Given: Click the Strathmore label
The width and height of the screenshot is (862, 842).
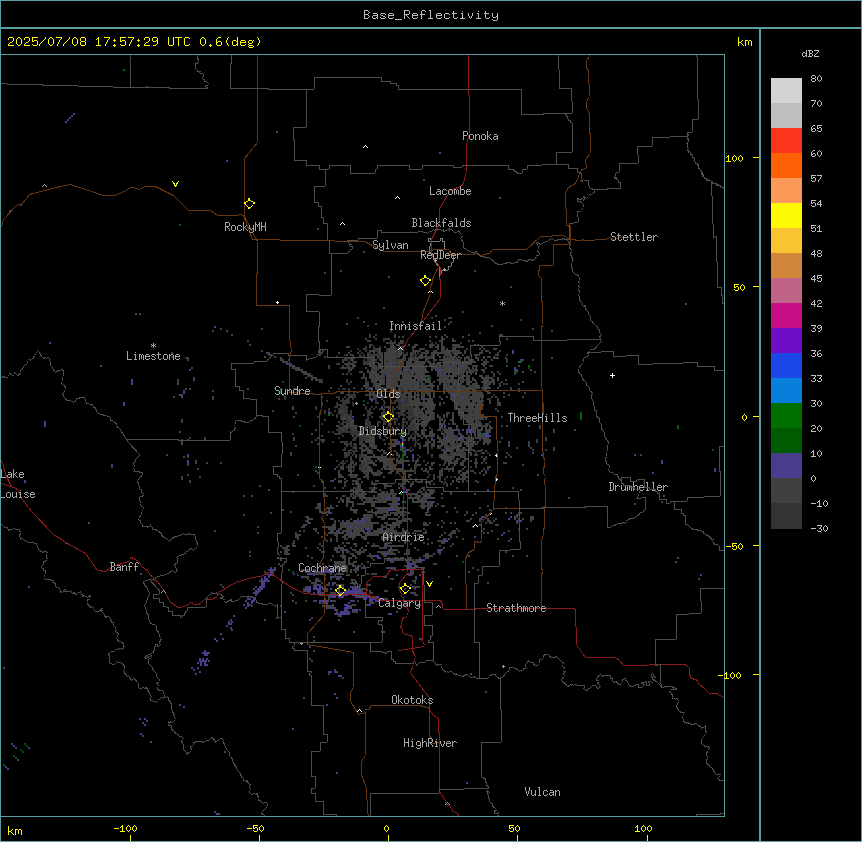Looking at the screenshot, I should 516,608.
